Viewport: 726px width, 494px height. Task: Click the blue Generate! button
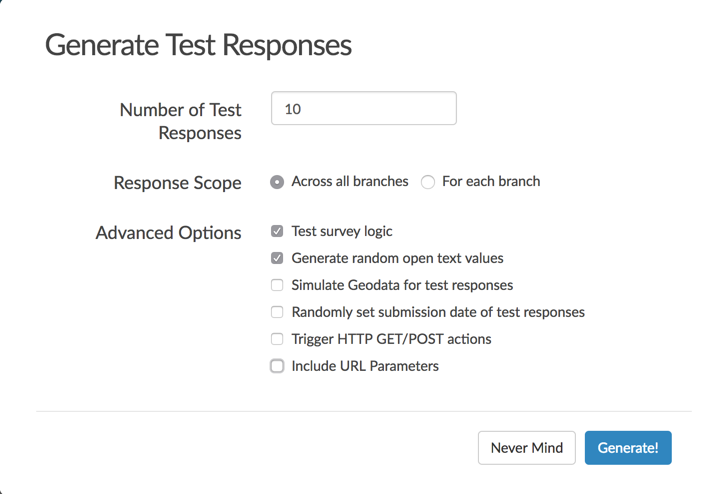(x=627, y=447)
